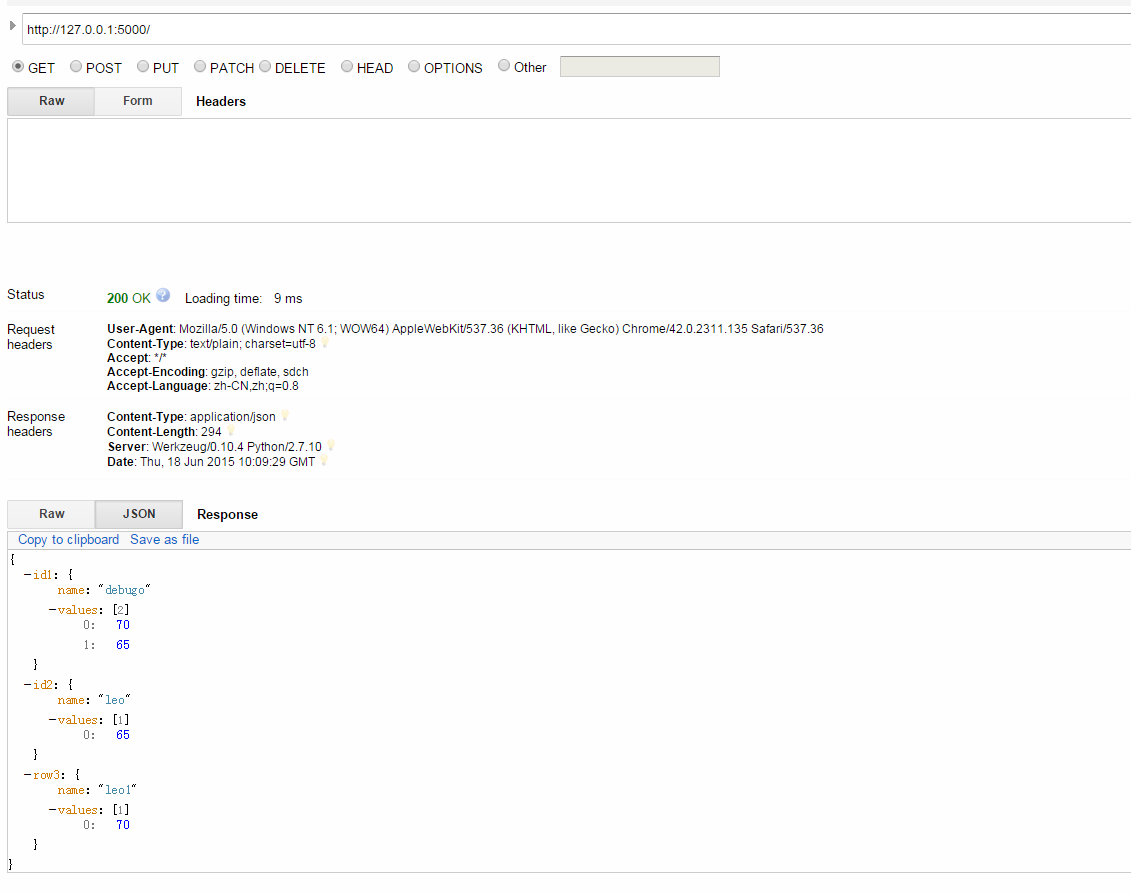Image resolution: width=1131 pixels, height=892 pixels.
Task: Click inside the raw headers text area
Action: point(569,170)
